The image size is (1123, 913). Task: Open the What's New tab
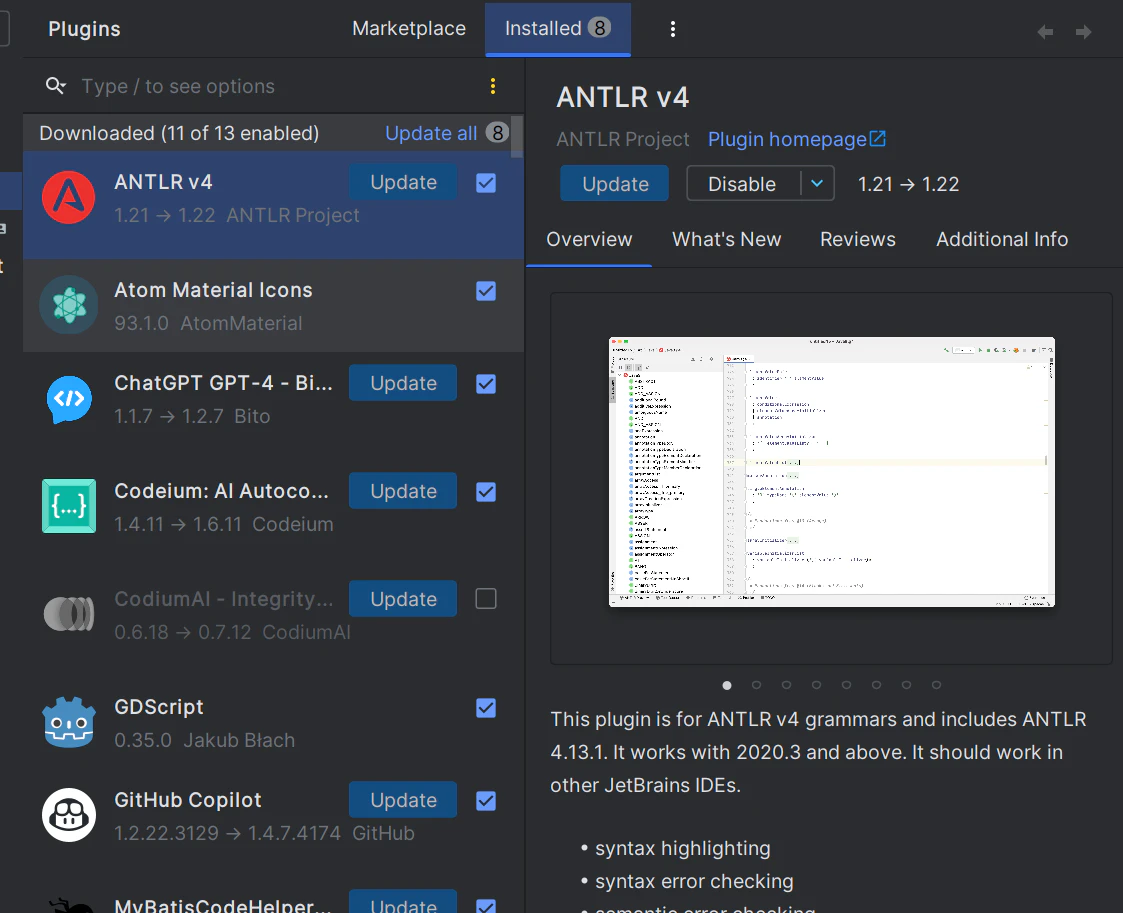click(x=726, y=239)
